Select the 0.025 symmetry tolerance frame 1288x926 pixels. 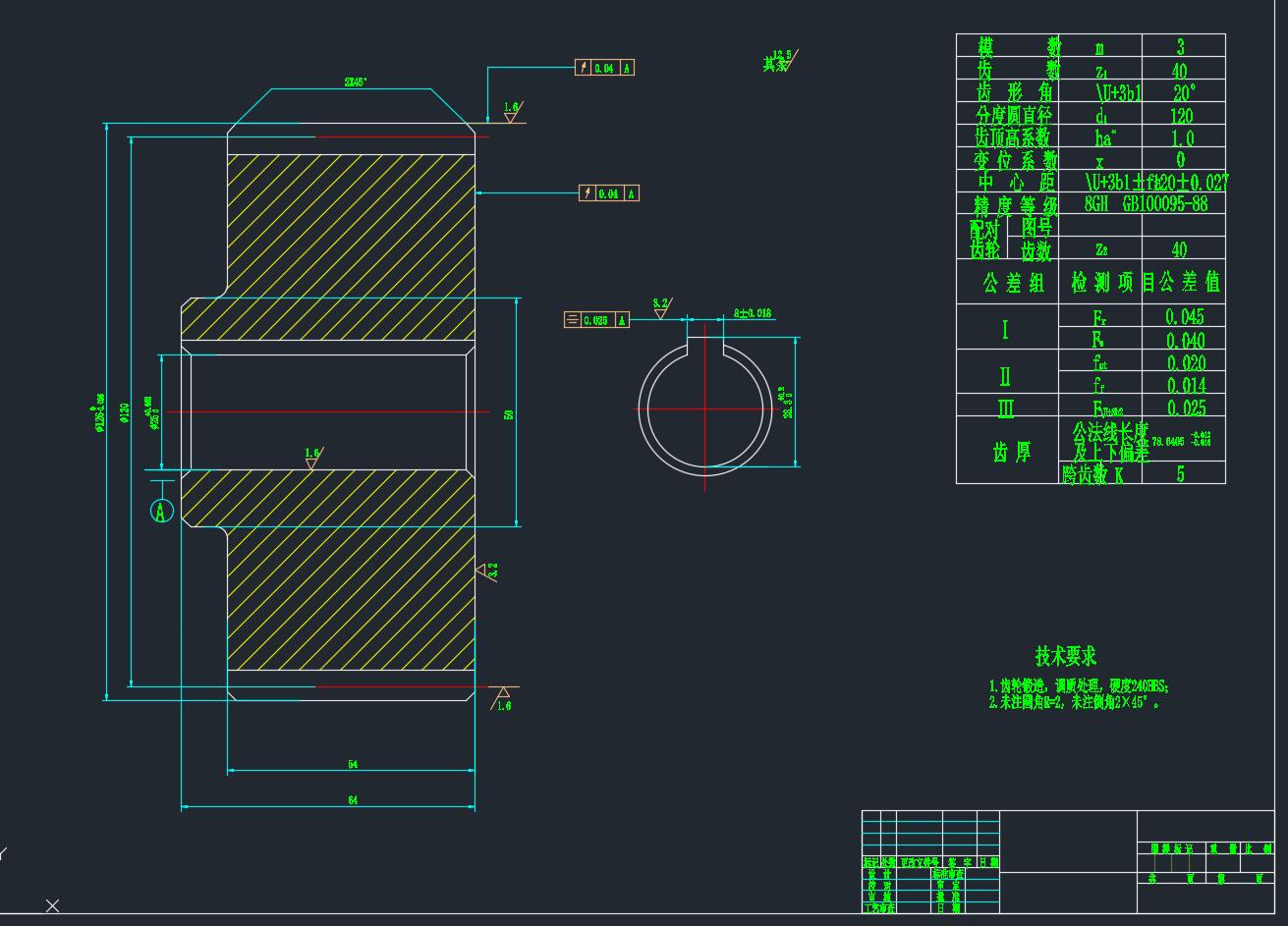point(596,320)
